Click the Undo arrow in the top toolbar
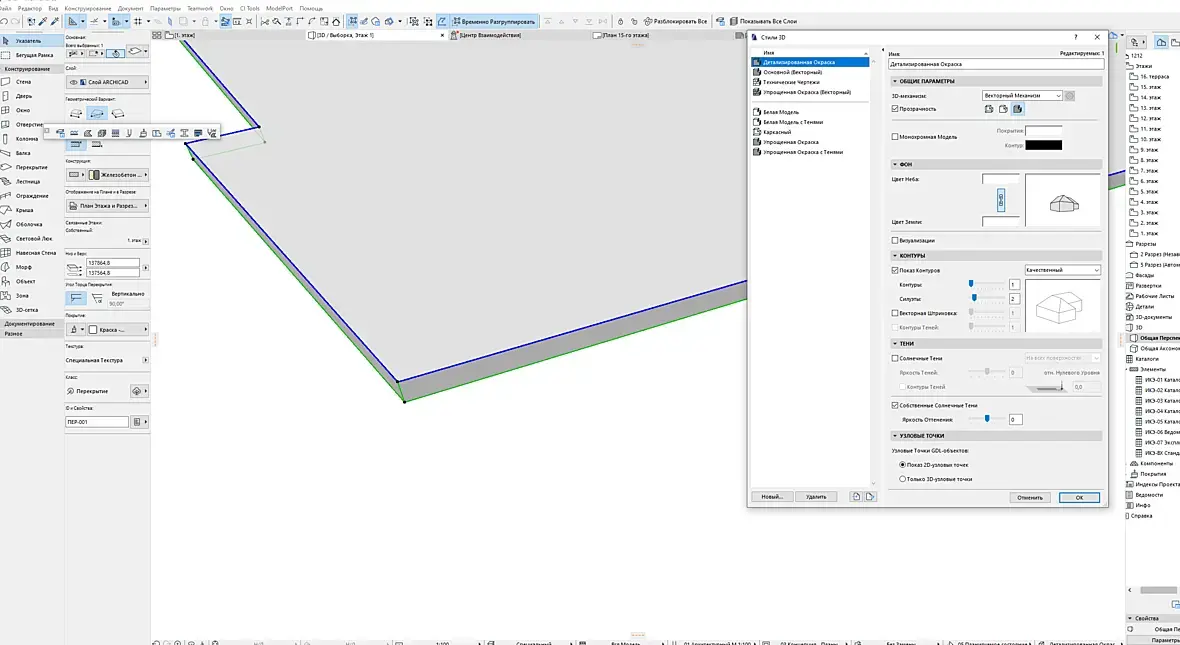The height and width of the screenshot is (645, 1180). [x=5, y=21]
